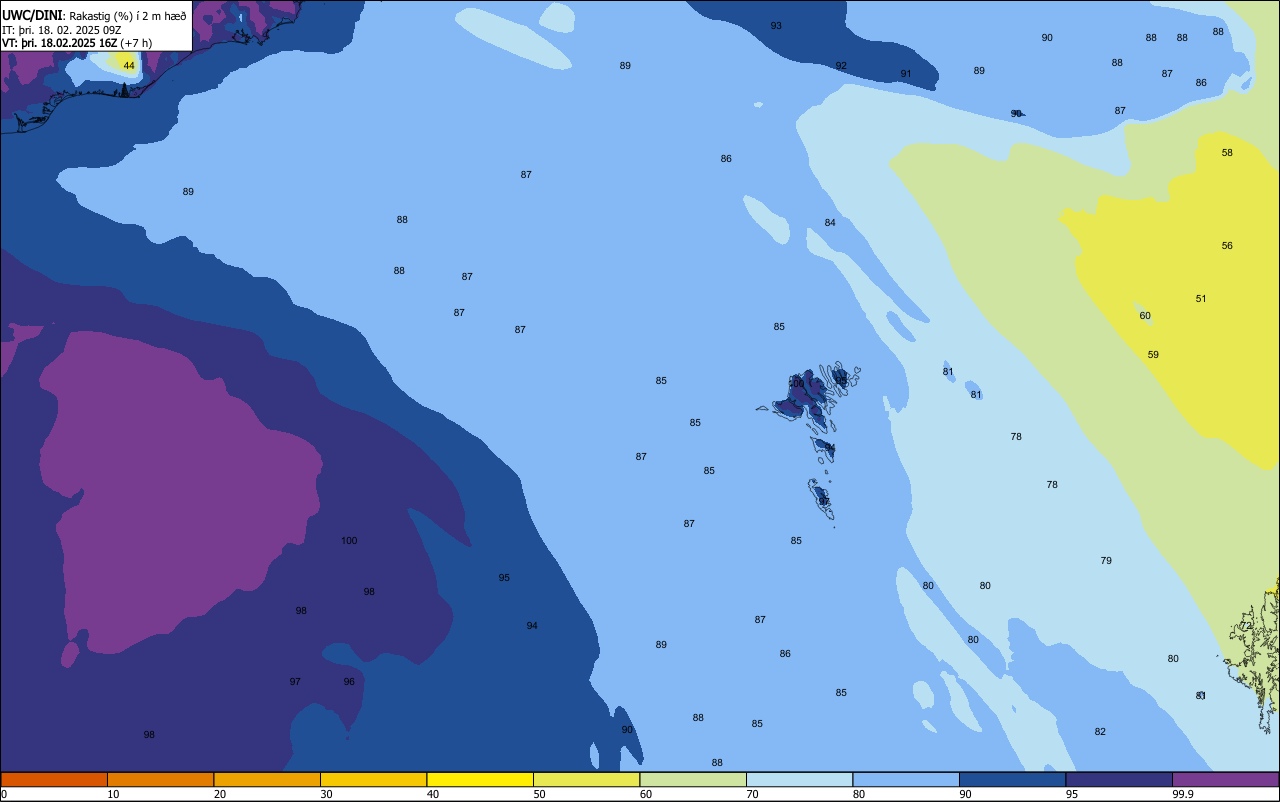This screenshot has width=1280, height=802.
Task: Click the 10 label under legend
Action: click(x=113, y=794)
